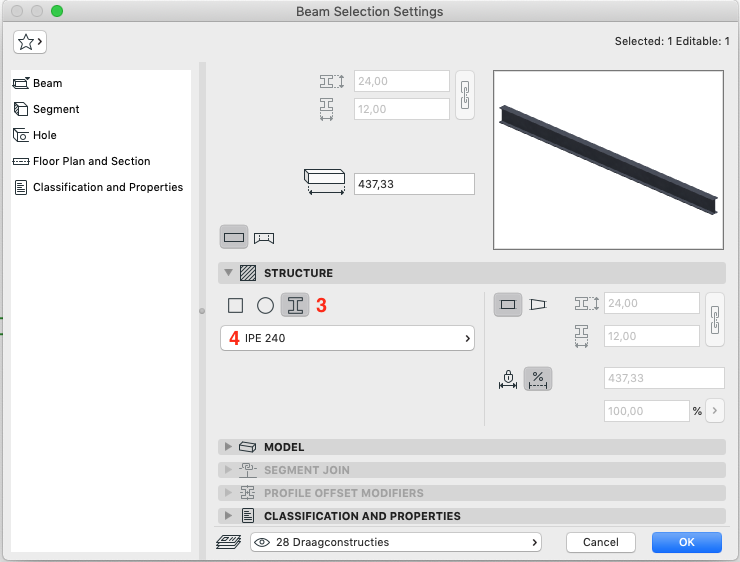Screen dimensions: 740x562
Task: Click the layers stack icon
Action: pyautogui.click(x=228, y=542)
